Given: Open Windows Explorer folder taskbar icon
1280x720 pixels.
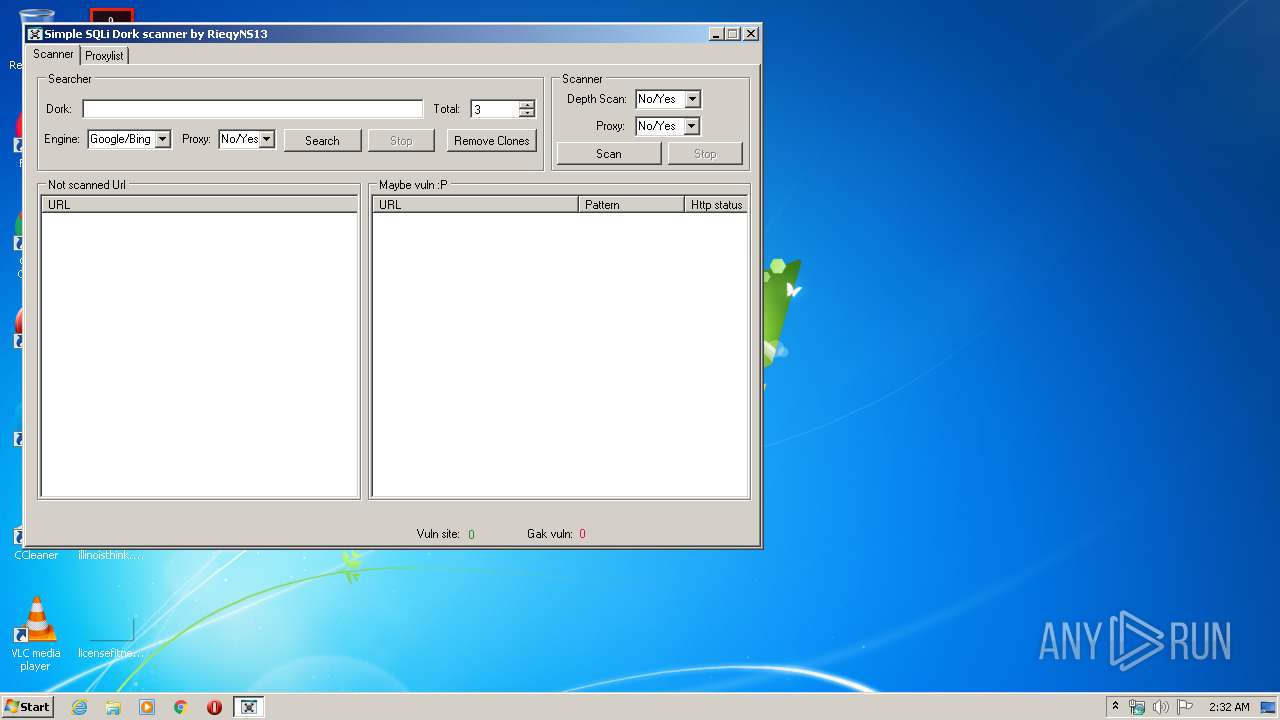Looking at the screenshot, I should click(x=113, y=707).
